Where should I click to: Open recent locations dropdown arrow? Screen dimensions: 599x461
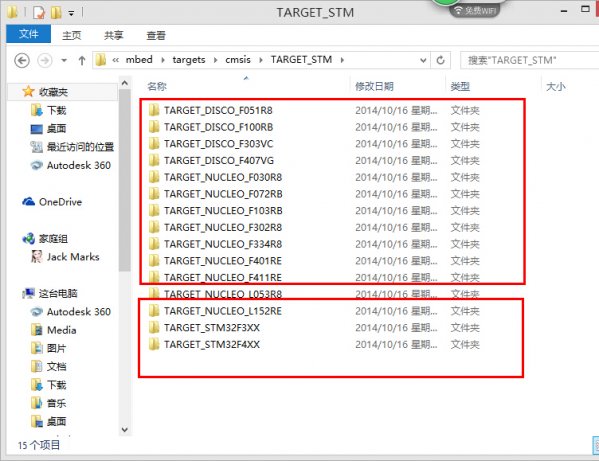click(x=64, y=60)
